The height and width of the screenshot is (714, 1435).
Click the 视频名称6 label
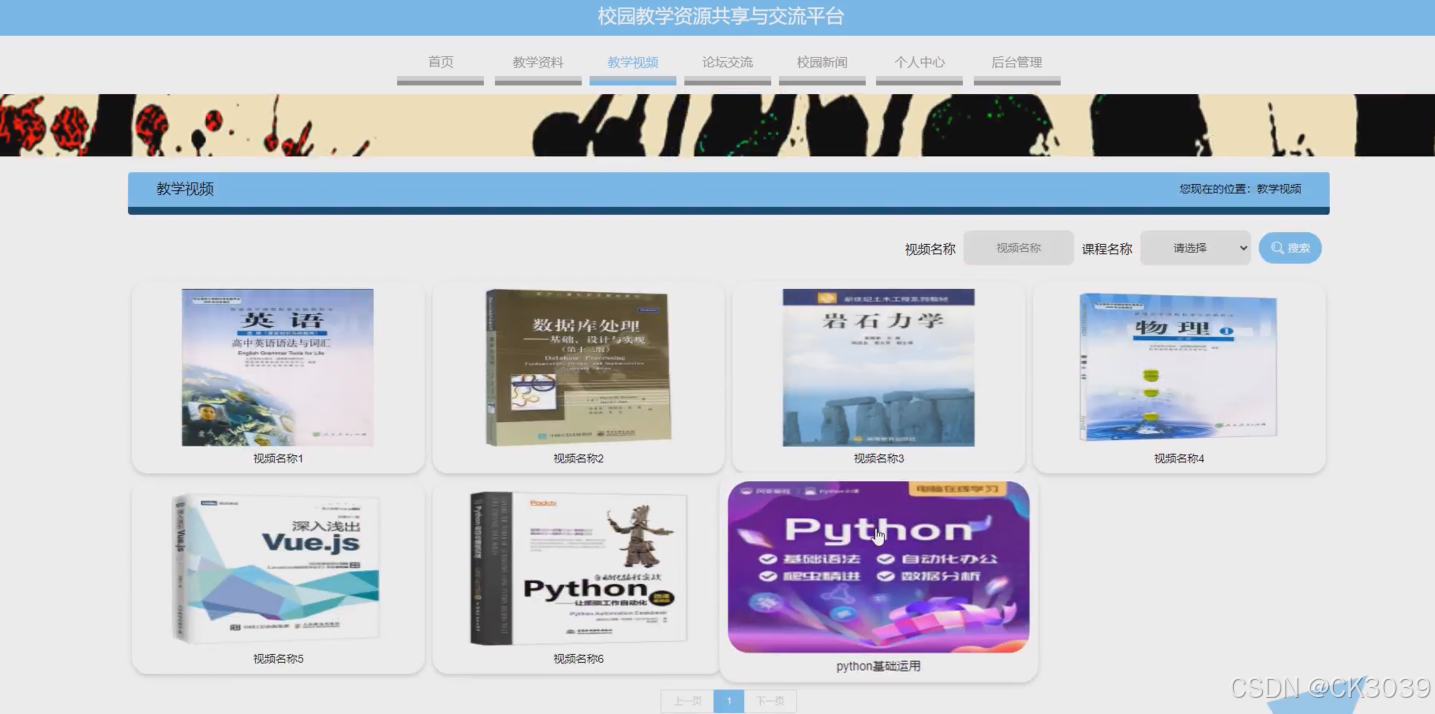(x=578, y=659)
